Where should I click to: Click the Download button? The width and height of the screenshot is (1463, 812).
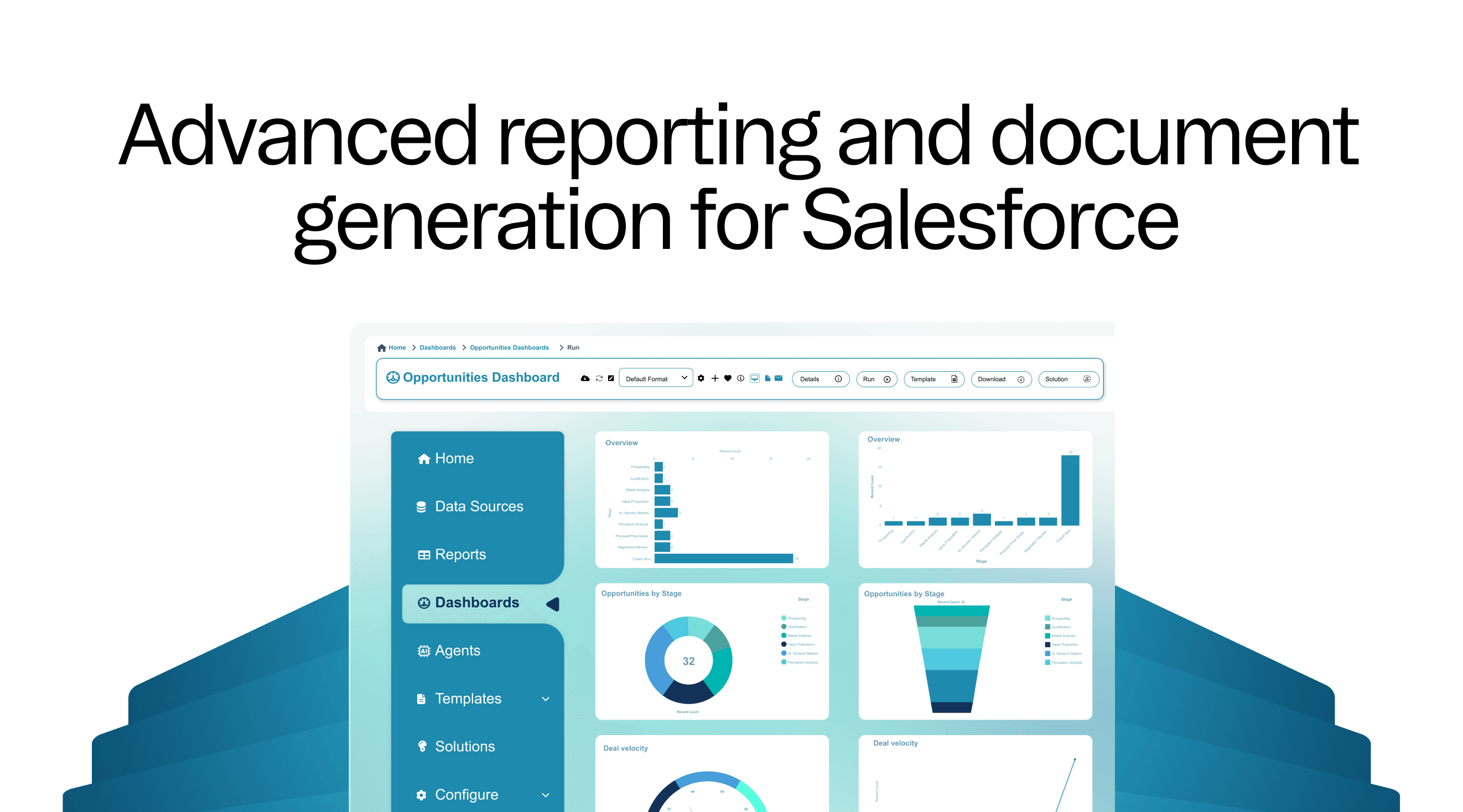point(1001,379)
